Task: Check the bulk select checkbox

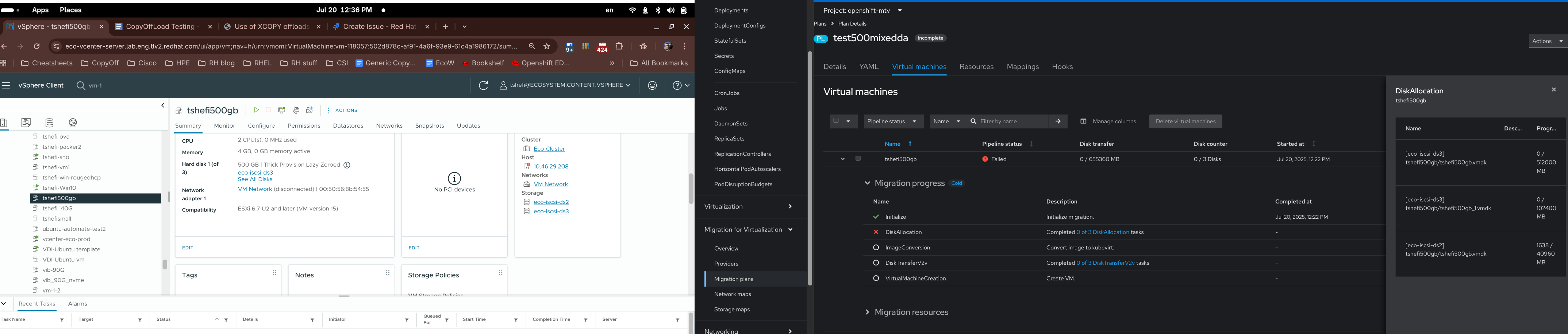Action: [836, 121]
